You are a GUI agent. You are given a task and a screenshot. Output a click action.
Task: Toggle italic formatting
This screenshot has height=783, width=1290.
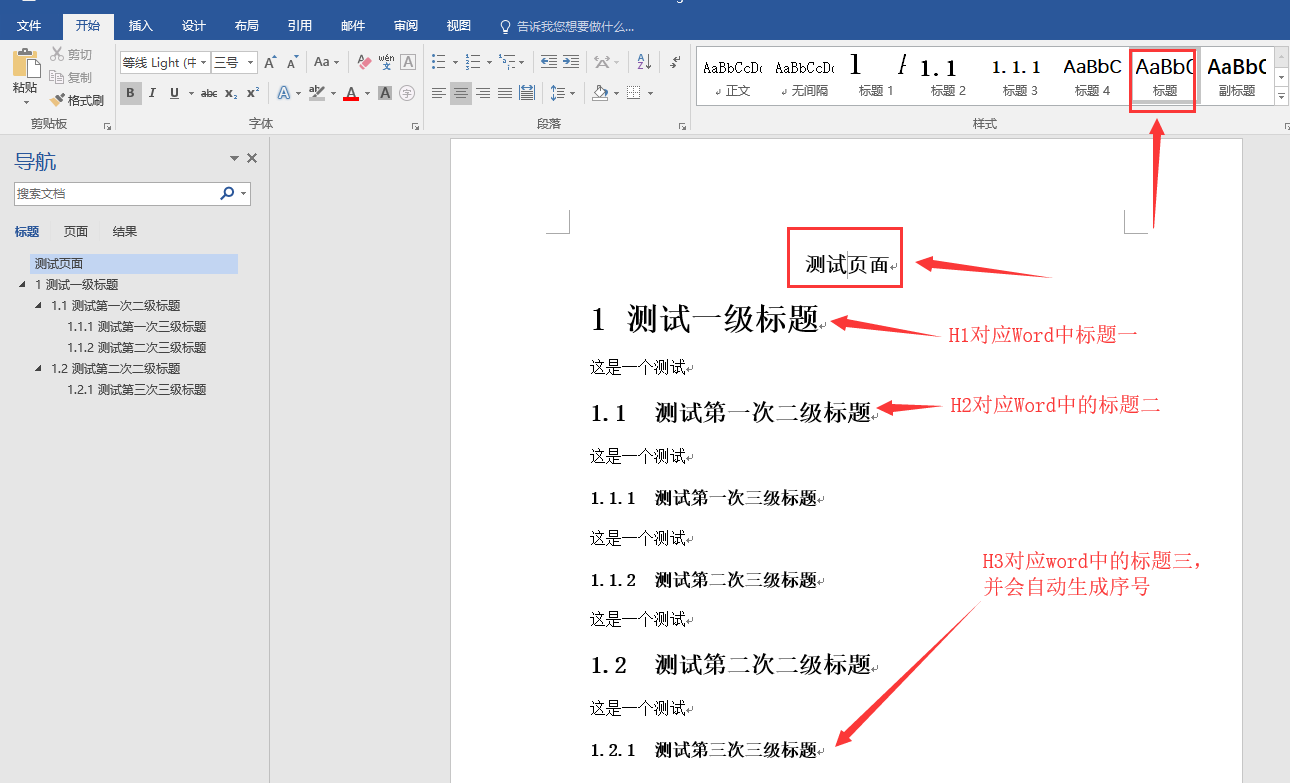coord(152,93)
